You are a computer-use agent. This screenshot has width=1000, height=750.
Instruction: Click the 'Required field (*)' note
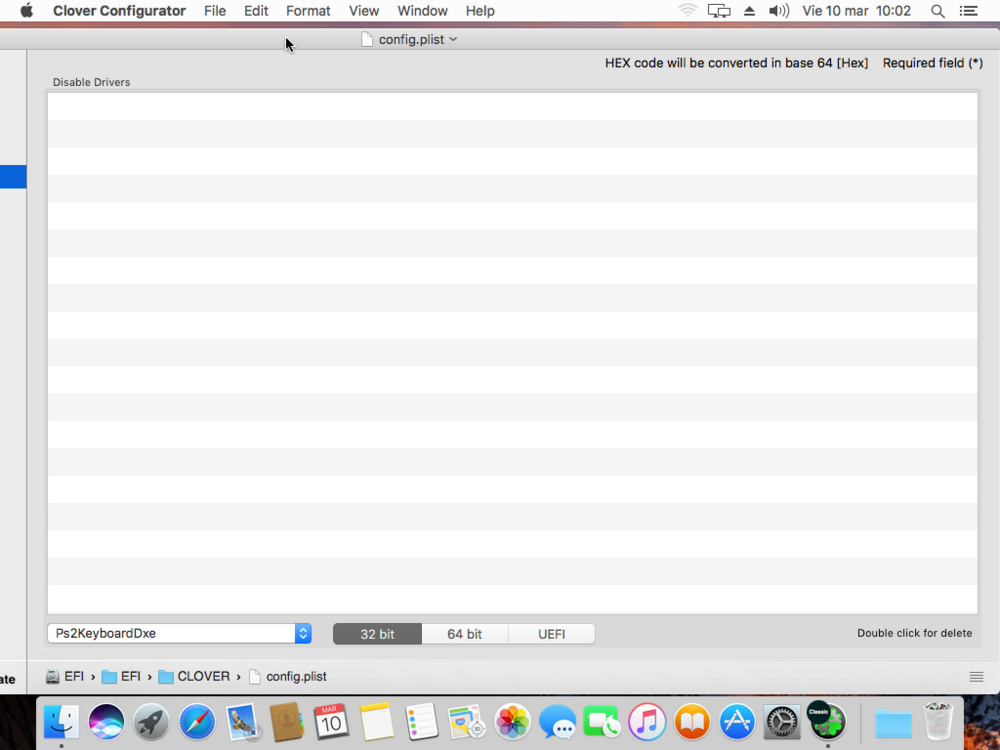tap(932, 63)
